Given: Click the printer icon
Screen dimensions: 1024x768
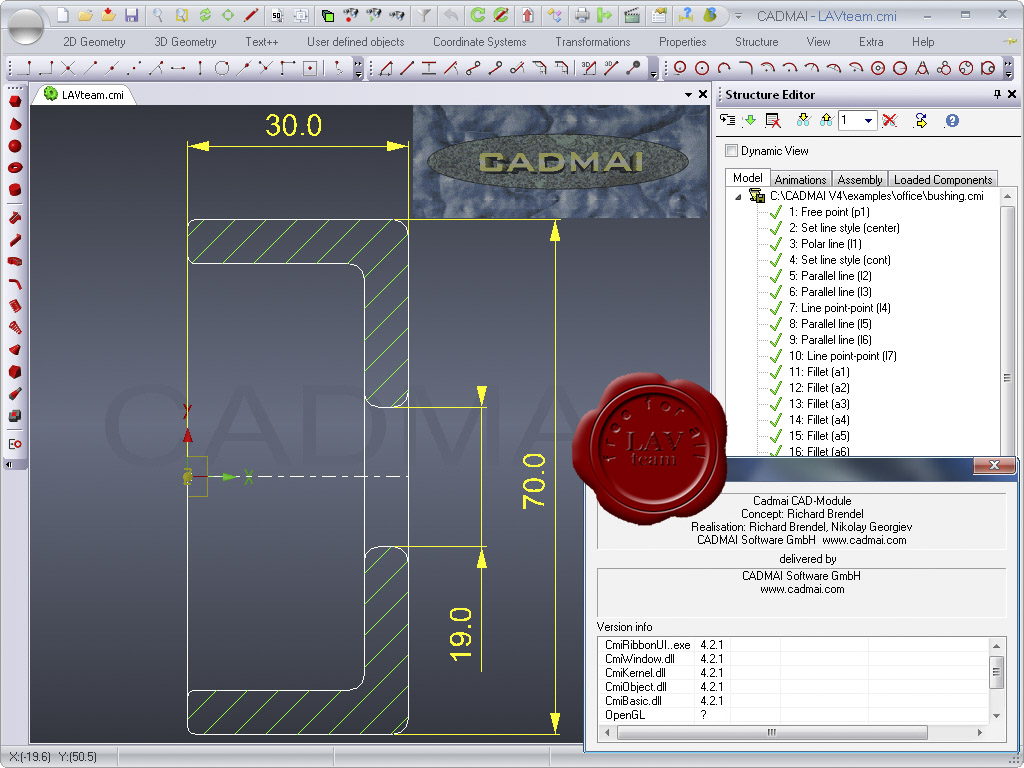Looking at the screenshot, I should [582, 15].
